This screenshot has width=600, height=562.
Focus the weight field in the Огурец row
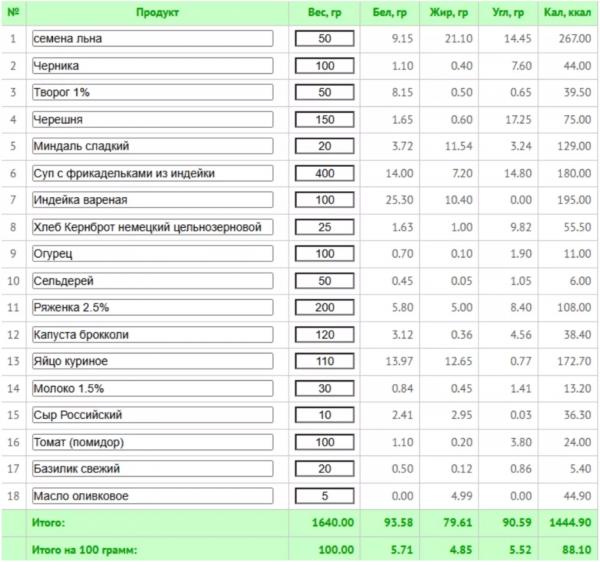click(x=324, y=254)
